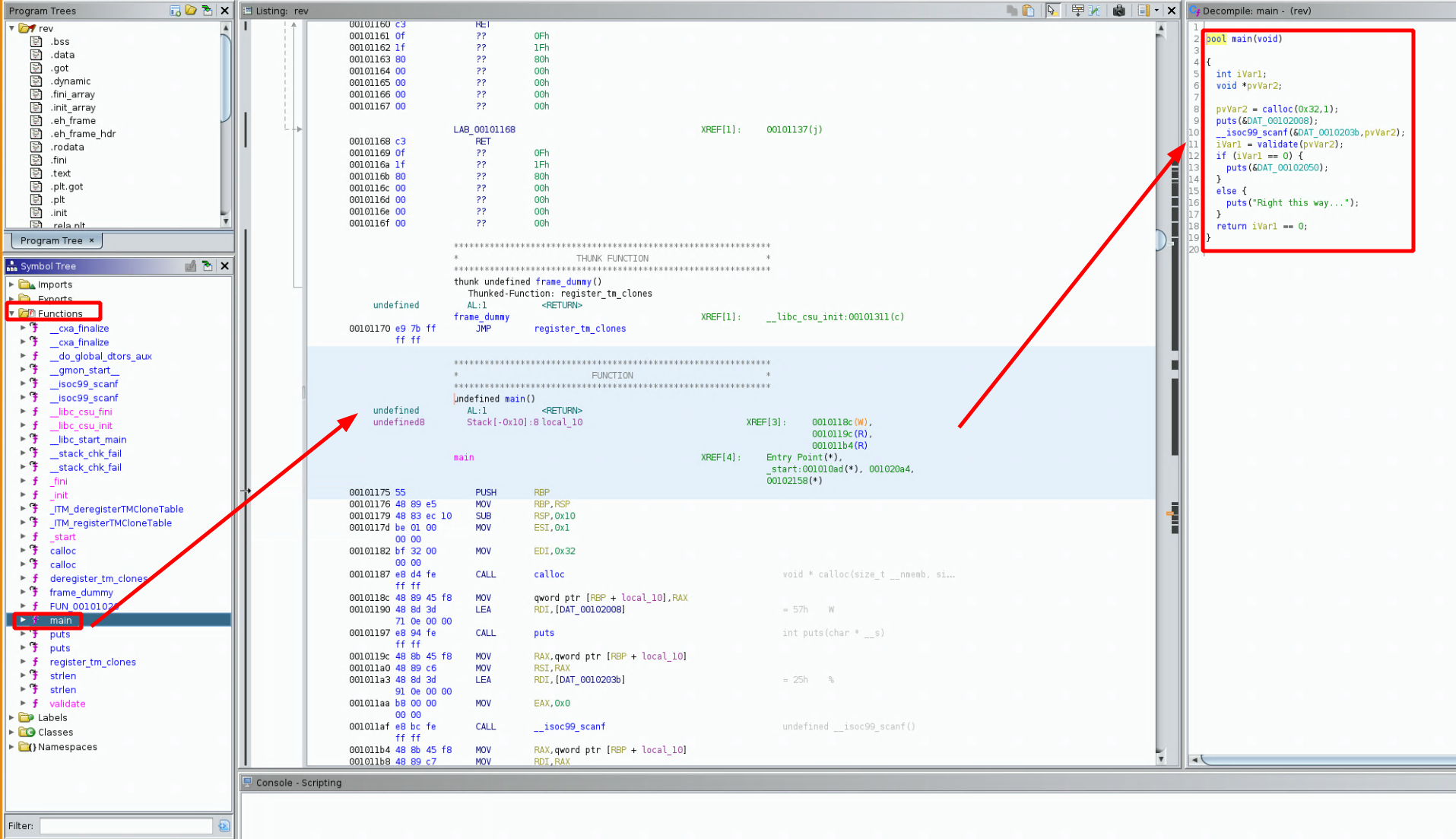The image size is (1456, 839).
Task: Select the .bss section in Program Trees
Action: tap(59, 42)
